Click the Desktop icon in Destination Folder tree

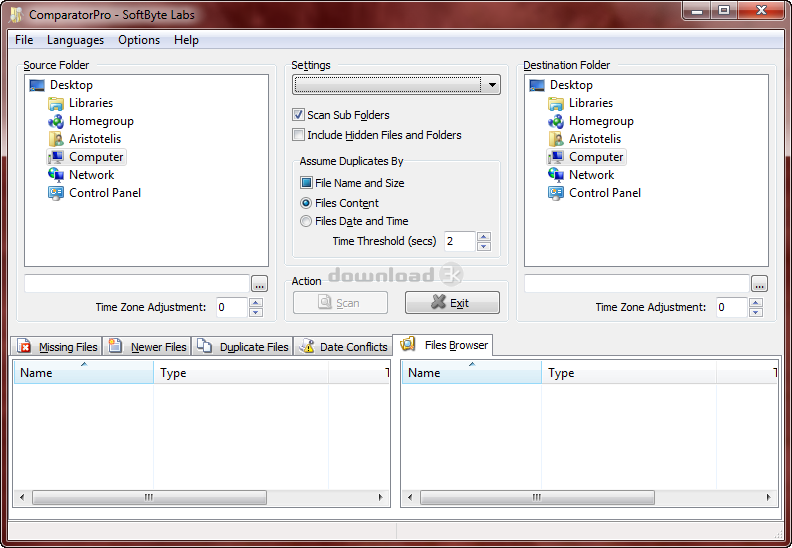coord(537,85)
